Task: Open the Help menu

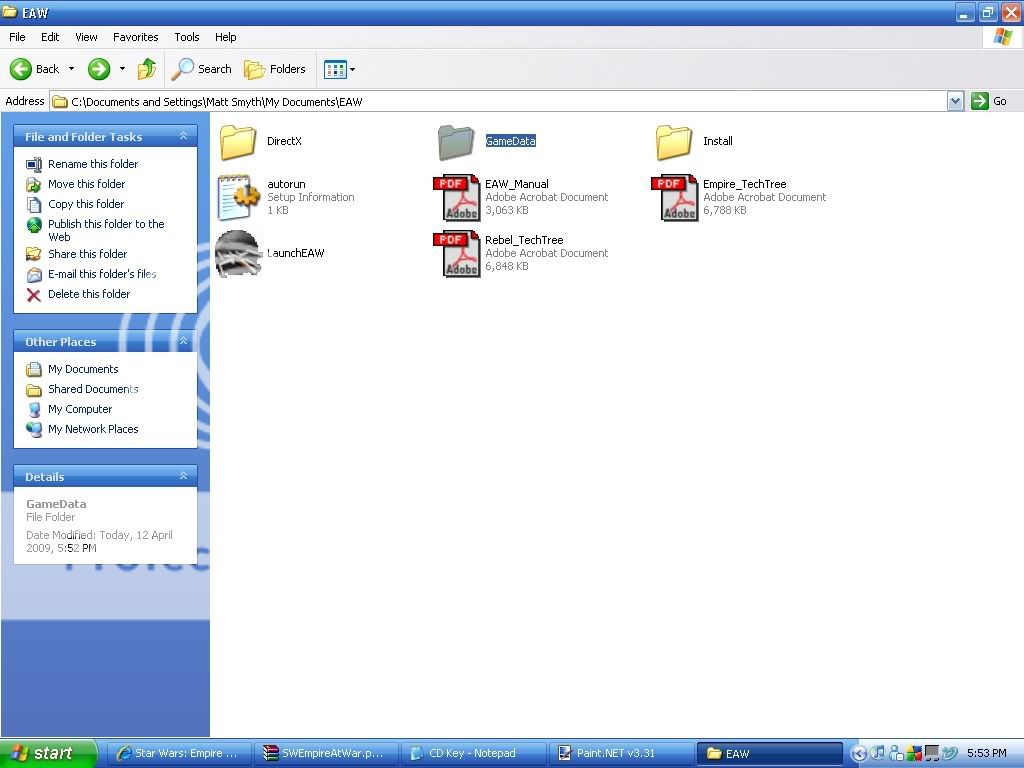Action: 226,37
